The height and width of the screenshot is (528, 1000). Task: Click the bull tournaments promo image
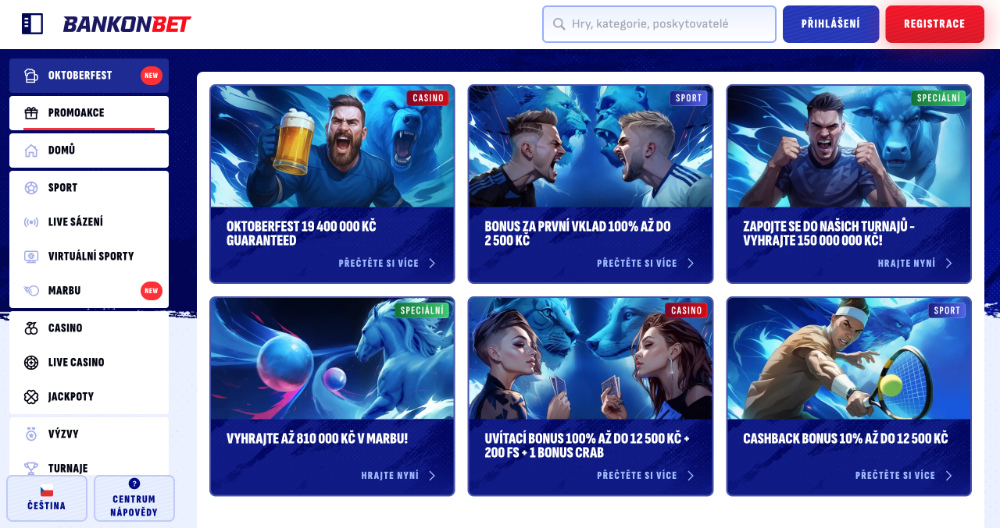pyautogui.click(x=849, y=147)
